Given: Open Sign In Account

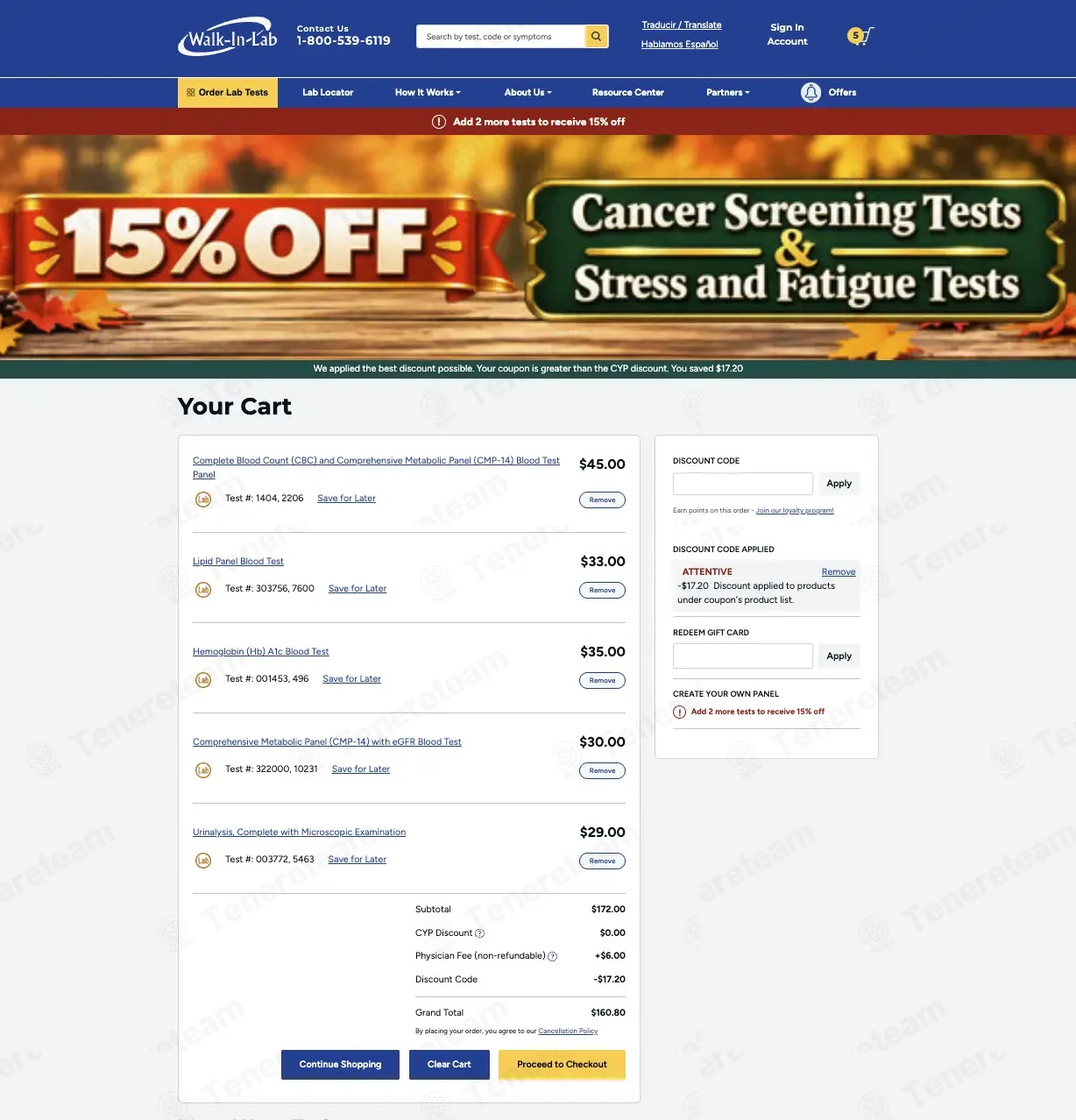Looking at the screenshot, I should [x=787, y=34].
